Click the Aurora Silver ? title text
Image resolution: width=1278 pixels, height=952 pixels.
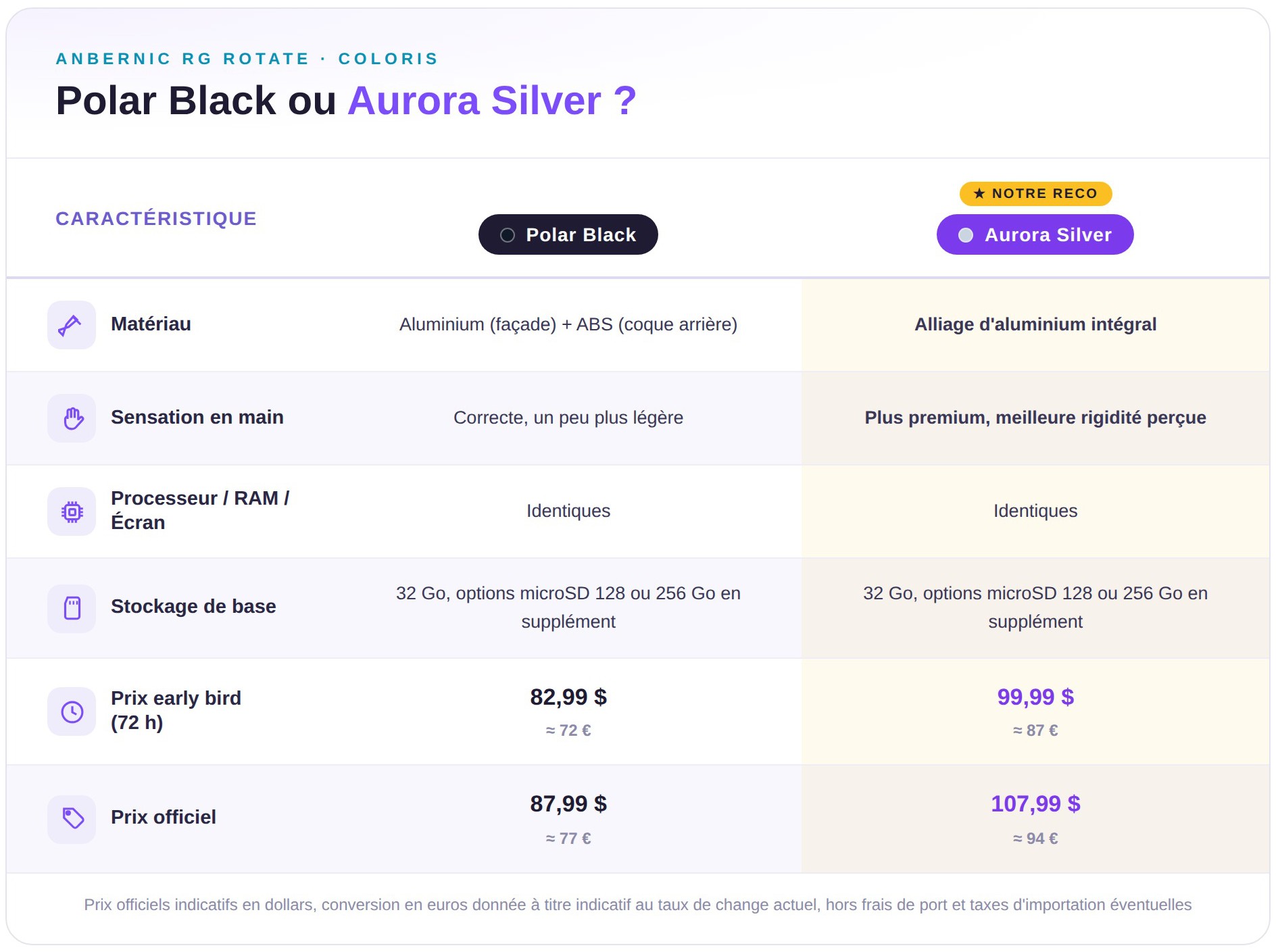[492, 101]
